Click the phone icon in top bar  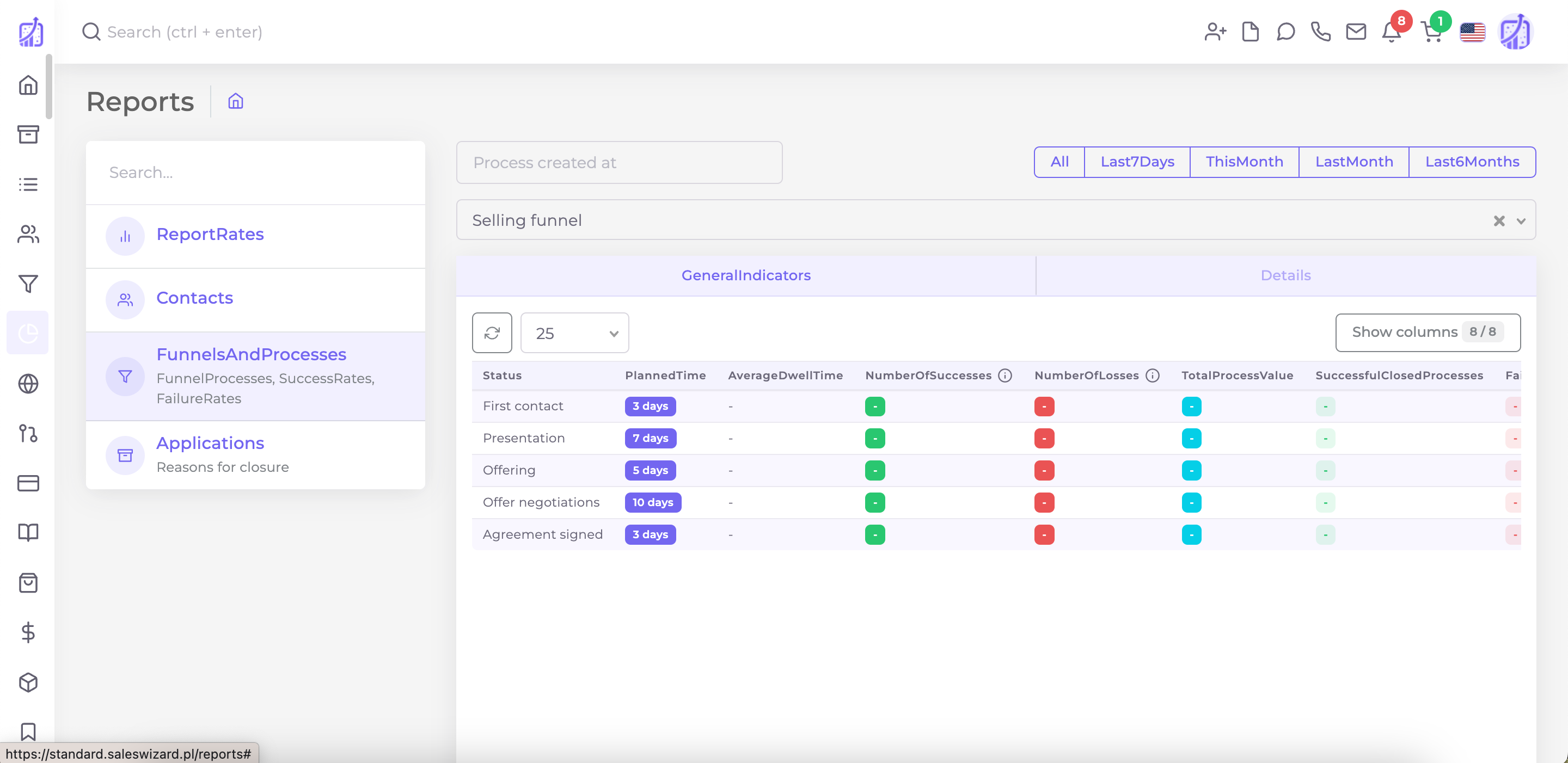pos(1321,32)
